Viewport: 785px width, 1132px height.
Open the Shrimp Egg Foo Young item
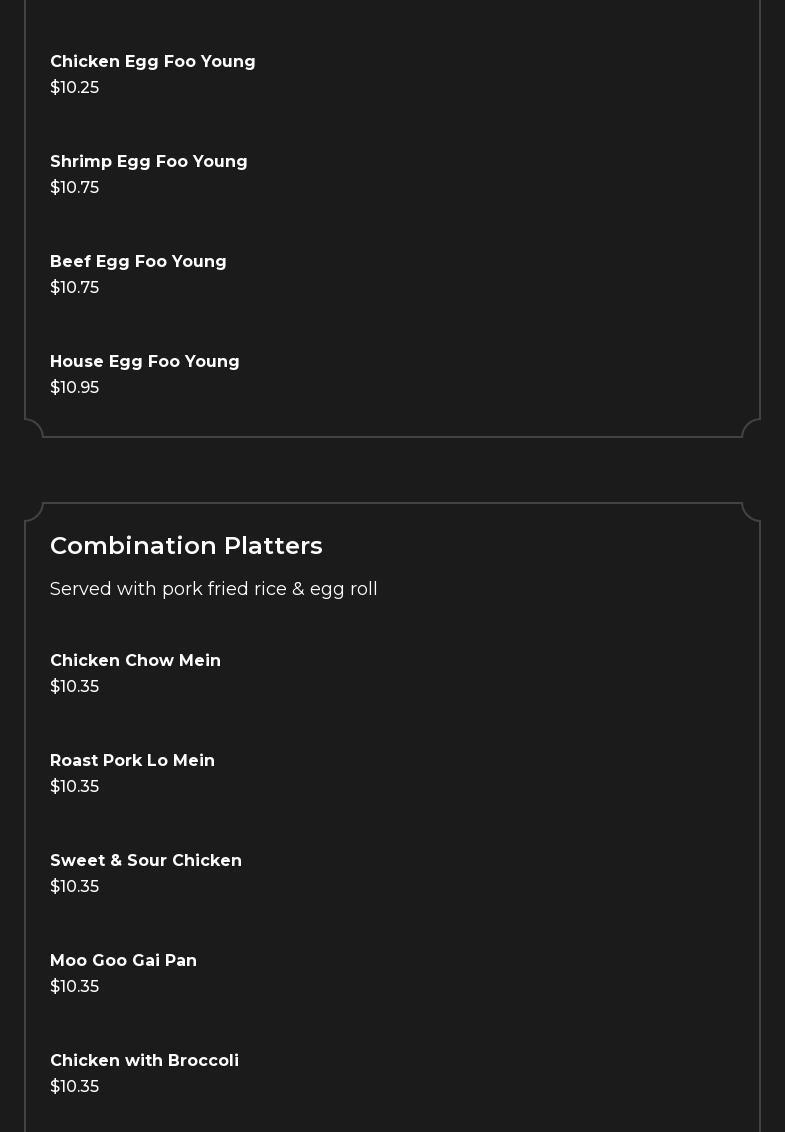149,162
